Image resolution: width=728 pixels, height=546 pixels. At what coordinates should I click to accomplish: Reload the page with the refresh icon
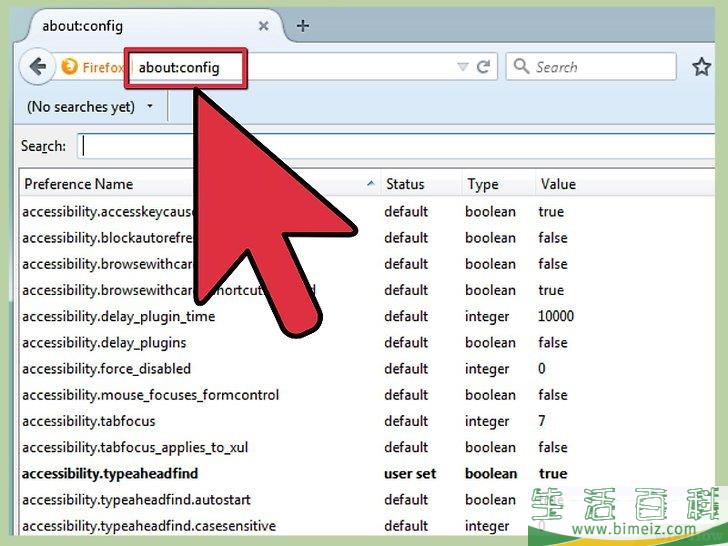click(x=483, y=67)
